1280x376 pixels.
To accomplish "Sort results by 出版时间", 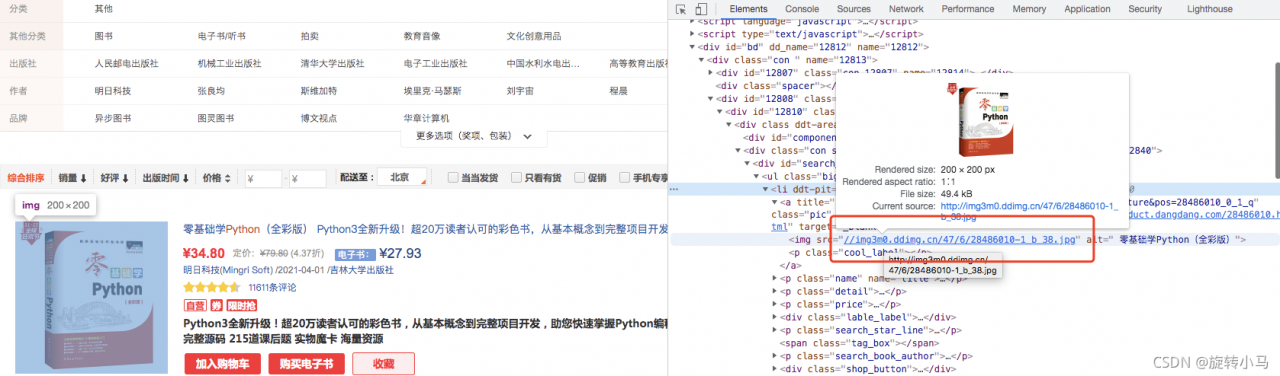I will pyautogui.click(x=165, y=178).
